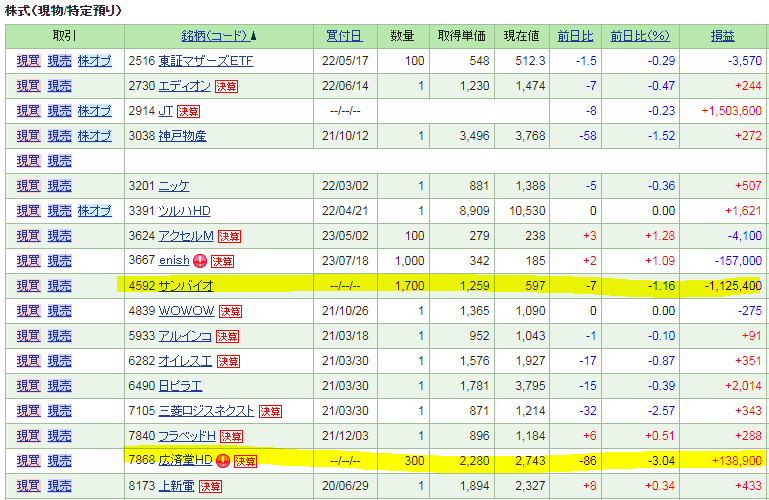Screen dimensions: 769x500
Task: Click the 決算 badge in the 広済堂HD row
Action: (x=246, y=462)
